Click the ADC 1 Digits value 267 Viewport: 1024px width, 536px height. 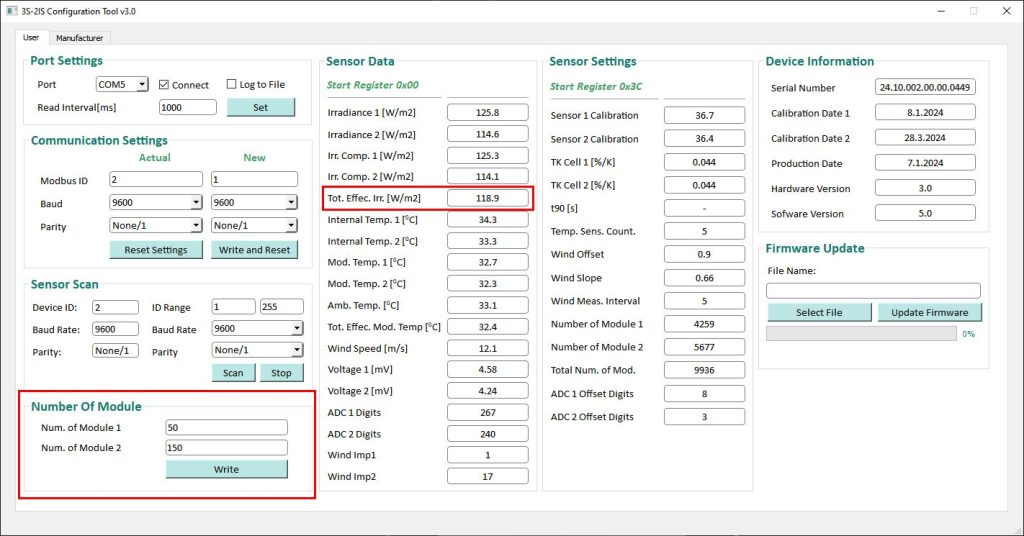pos(488,413)
